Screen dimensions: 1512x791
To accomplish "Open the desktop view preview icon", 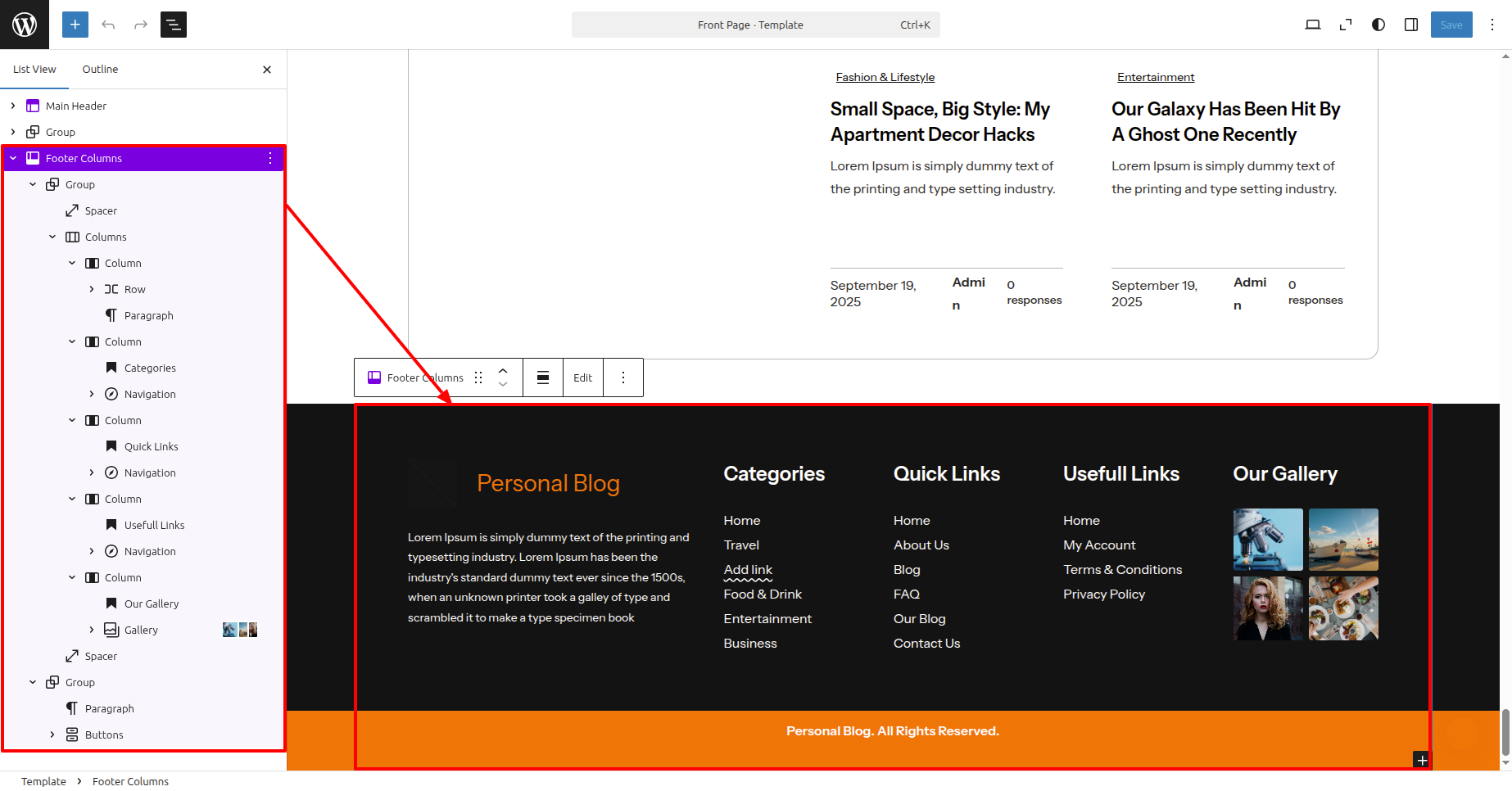I will [x=1312, y=25].
